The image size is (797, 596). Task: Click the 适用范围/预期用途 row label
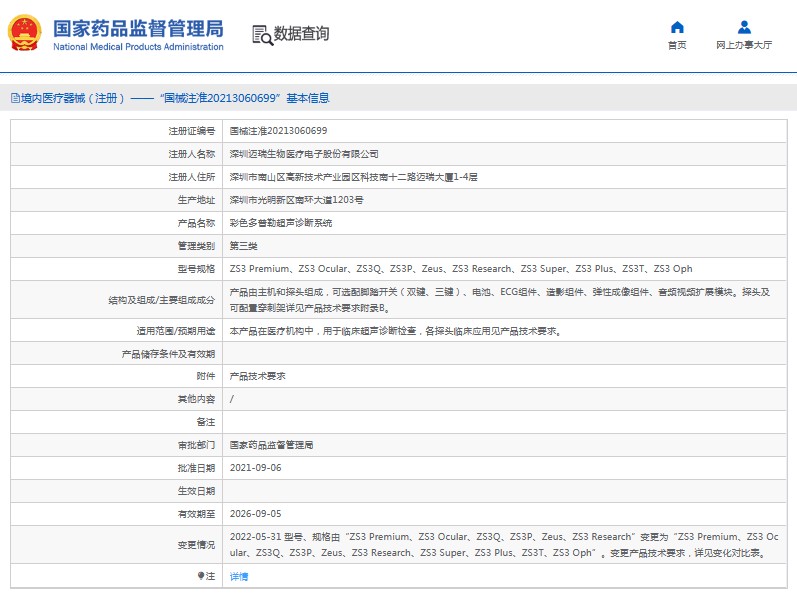176,331
